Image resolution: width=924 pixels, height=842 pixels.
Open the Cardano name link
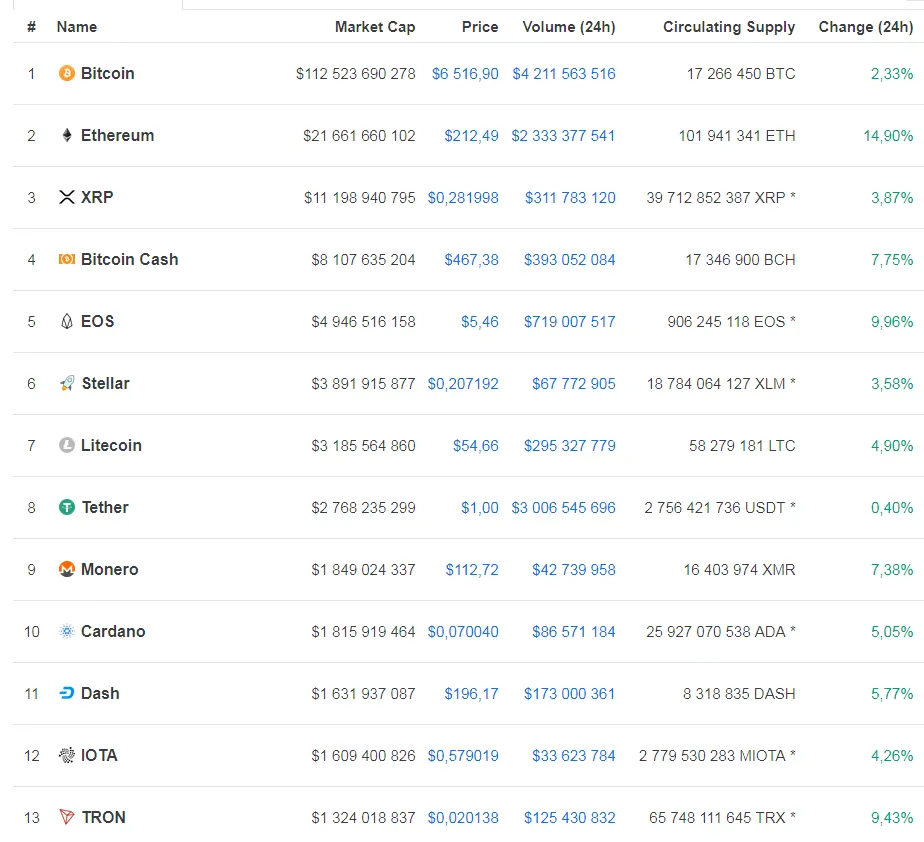pyautogui.click(x=113, y=632)
